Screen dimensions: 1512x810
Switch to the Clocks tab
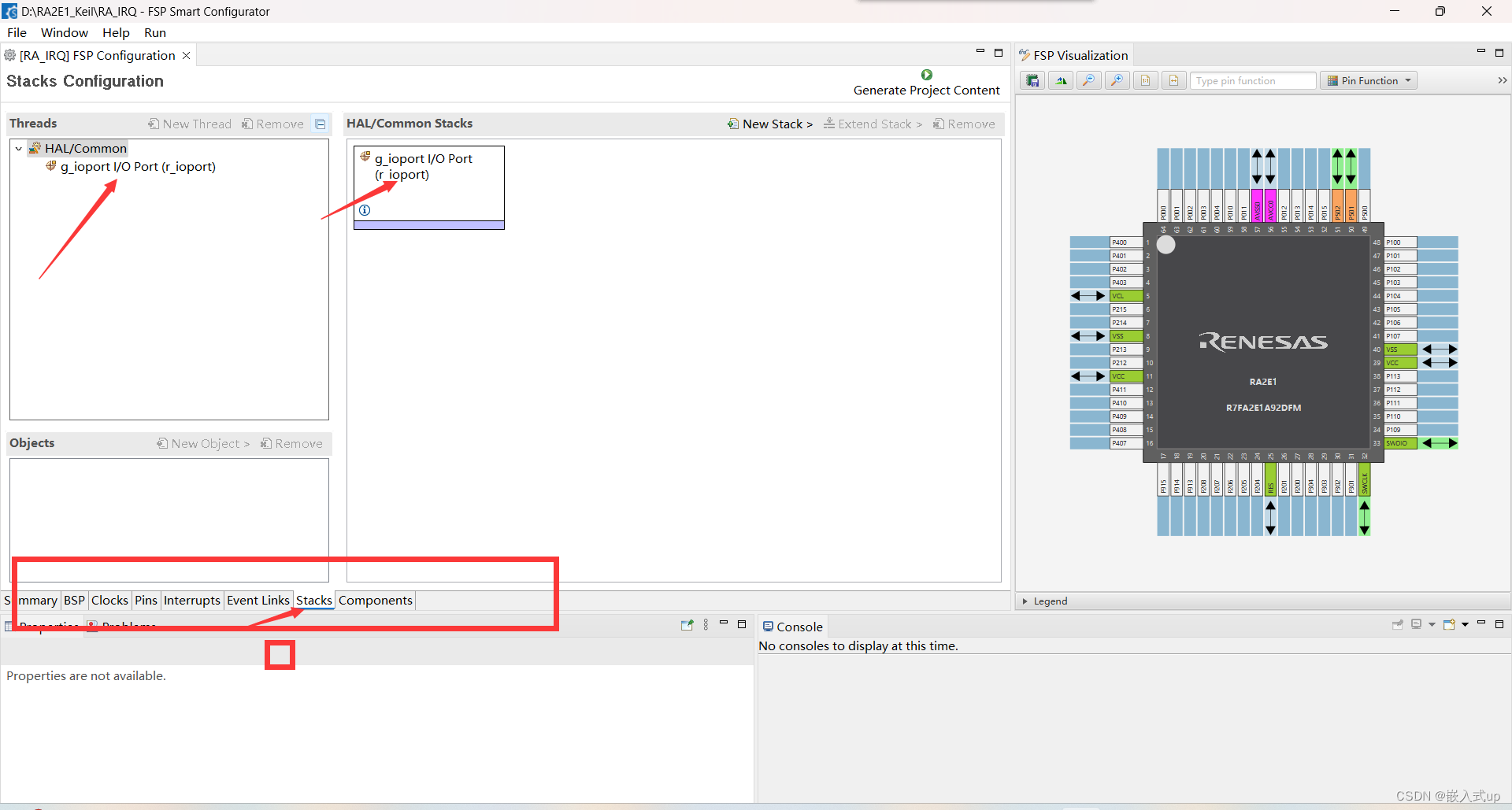tap(109, 601)
